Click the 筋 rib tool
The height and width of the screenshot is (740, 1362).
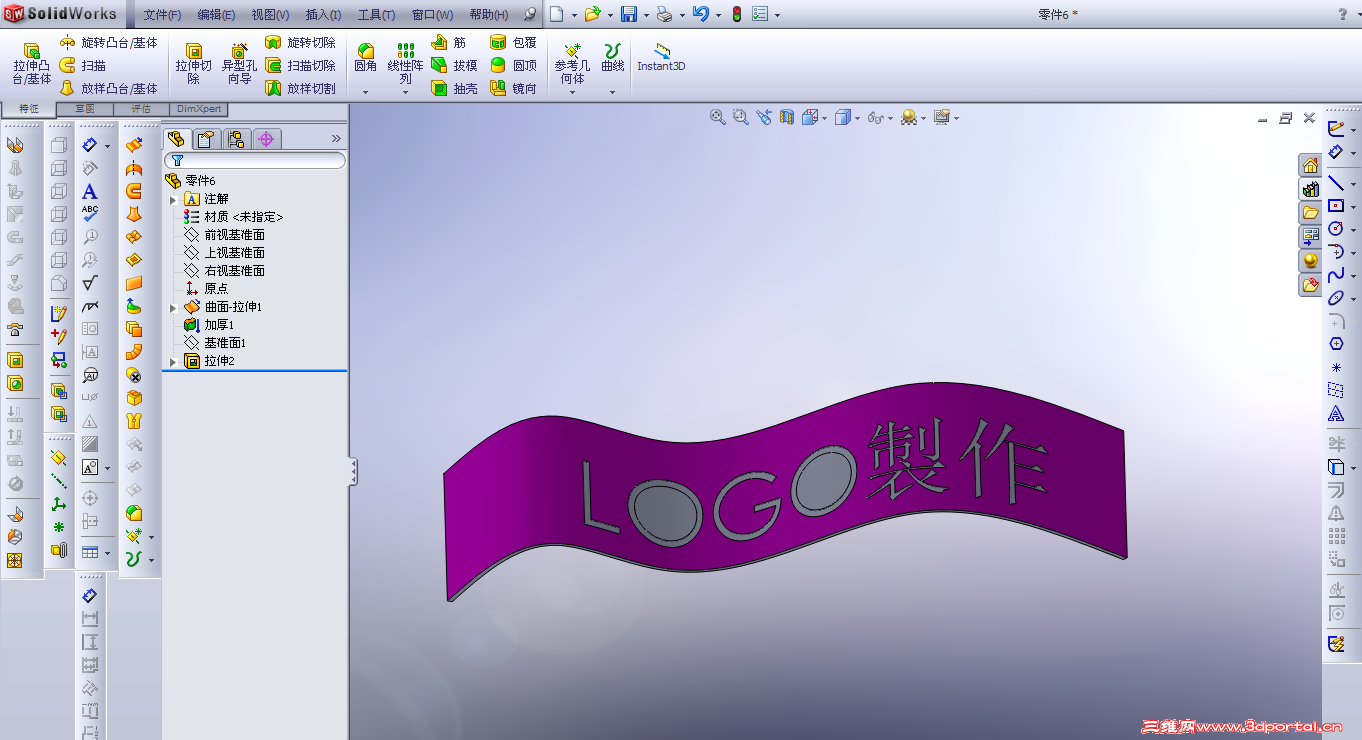[x=448, y=43]
